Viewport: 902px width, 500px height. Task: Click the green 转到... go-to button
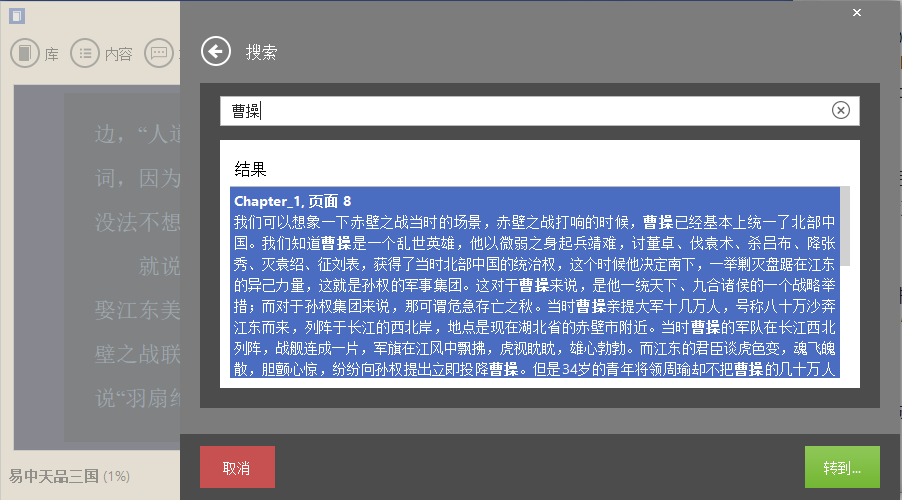pos(842,467)
